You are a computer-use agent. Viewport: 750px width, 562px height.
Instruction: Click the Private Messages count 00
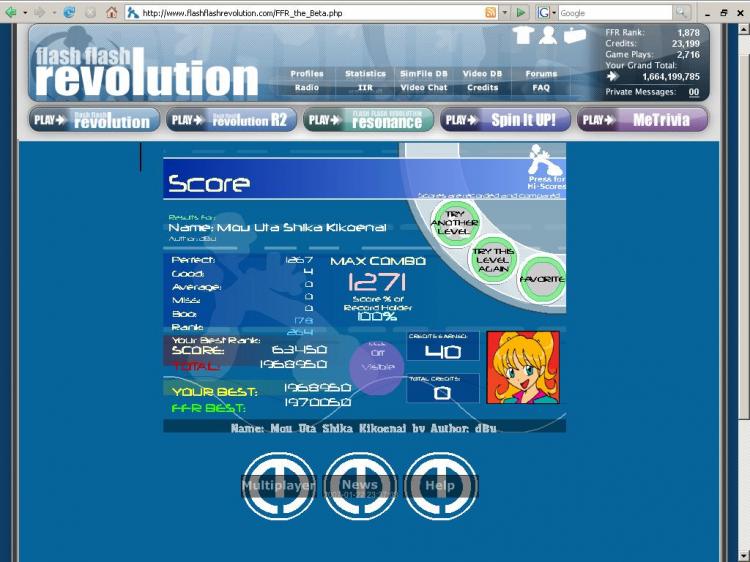694,92
